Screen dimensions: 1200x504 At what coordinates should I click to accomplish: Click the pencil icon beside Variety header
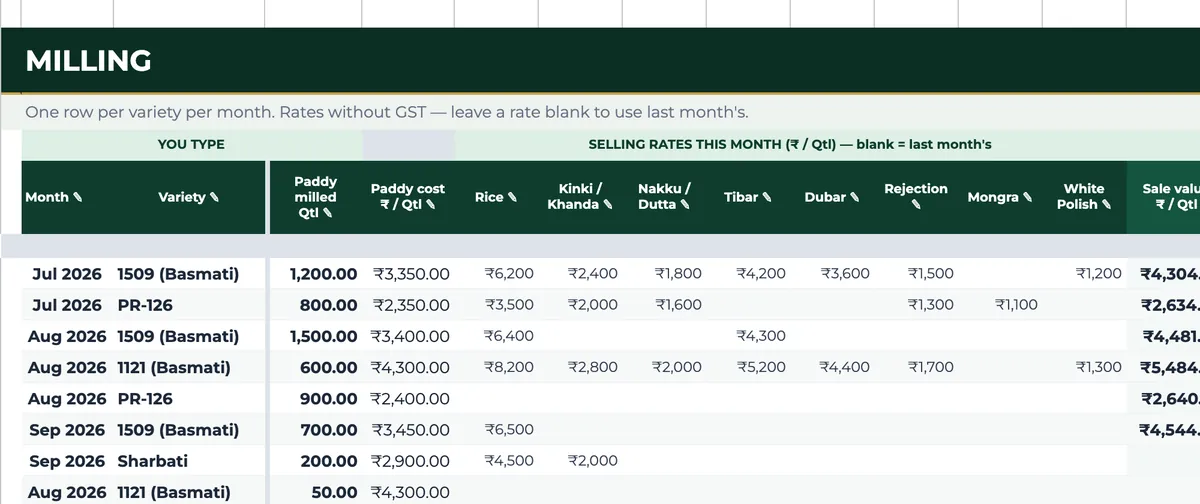click(x=214, y=198)
